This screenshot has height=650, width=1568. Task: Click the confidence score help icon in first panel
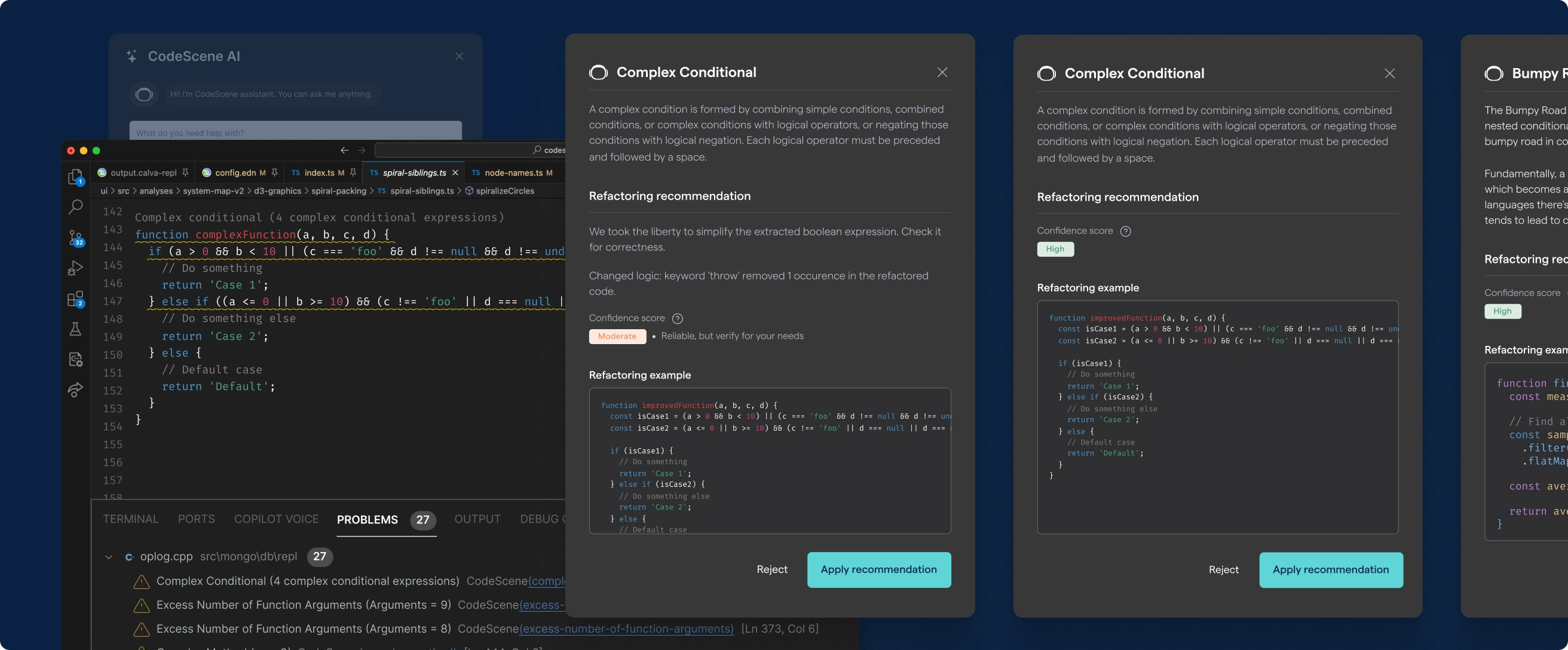pyautogui.click(x=677, y=318)
